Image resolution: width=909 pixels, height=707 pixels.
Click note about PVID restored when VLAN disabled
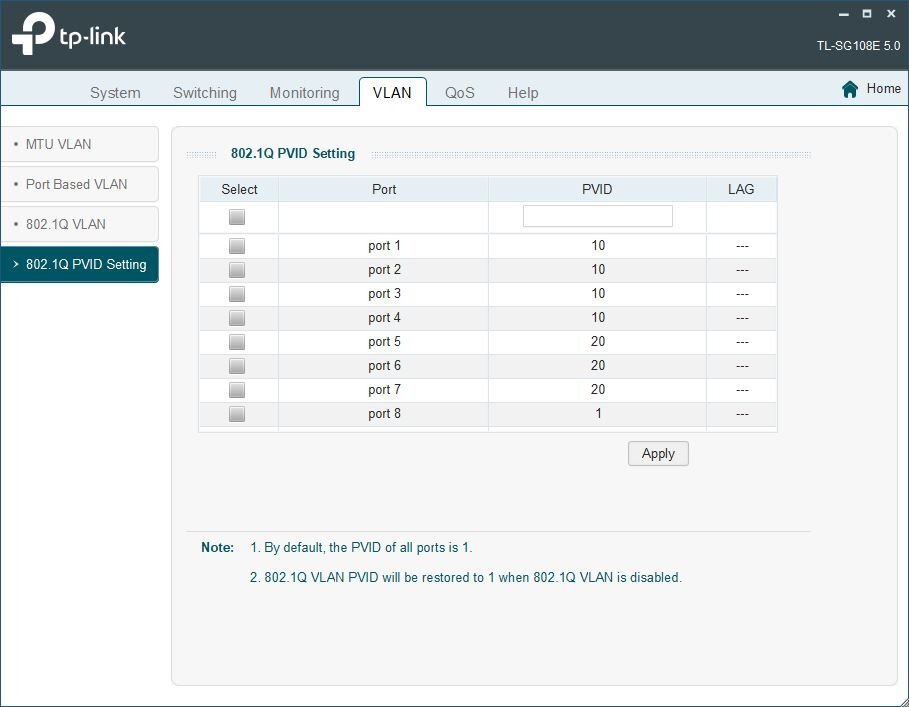click(466, 578)
